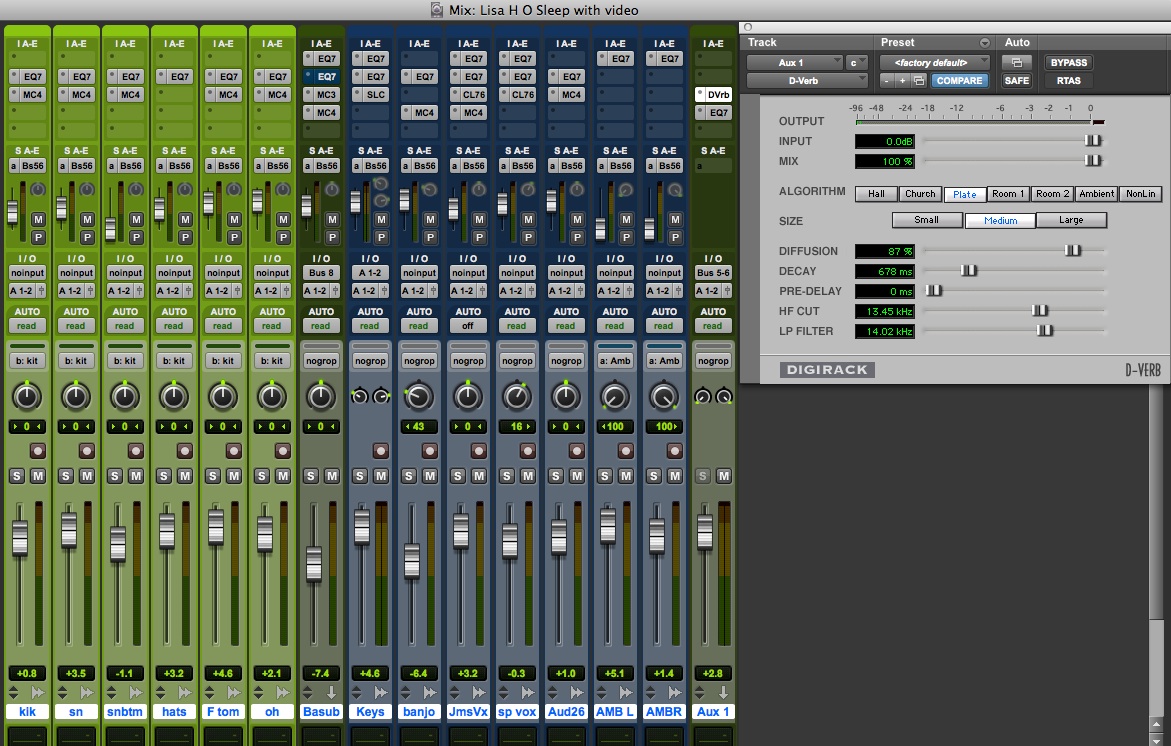Open the a: Amb group selector on AMB L

coord(615,361)
